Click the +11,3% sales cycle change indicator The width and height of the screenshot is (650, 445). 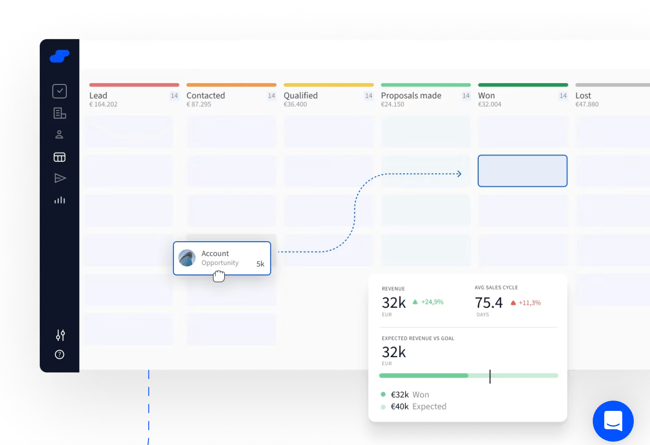tap(526, 303)
